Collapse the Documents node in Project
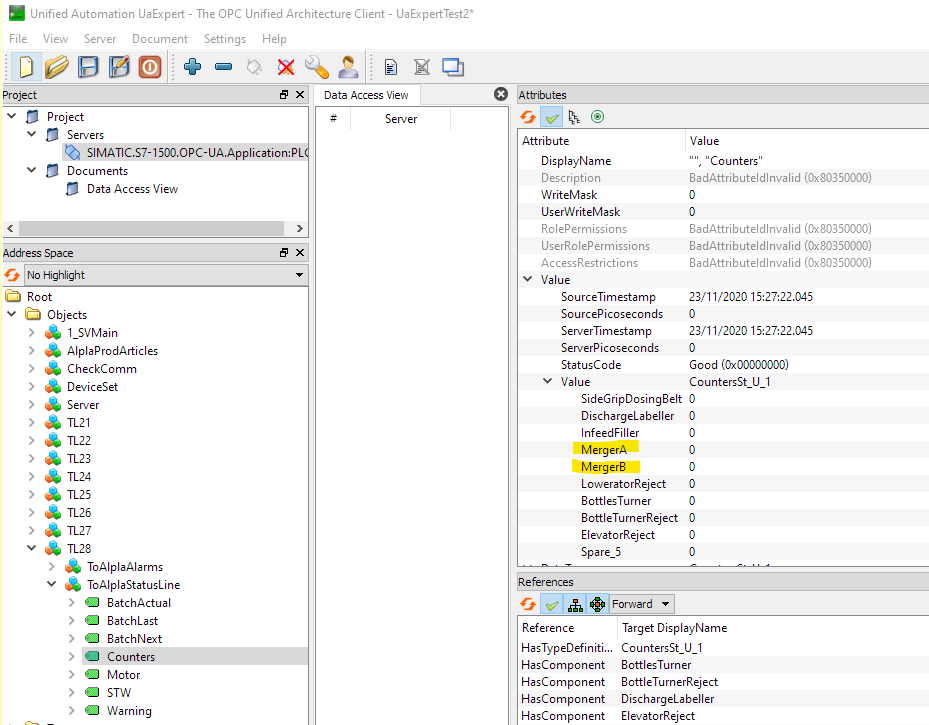929x725 pixels. (31, 170)
